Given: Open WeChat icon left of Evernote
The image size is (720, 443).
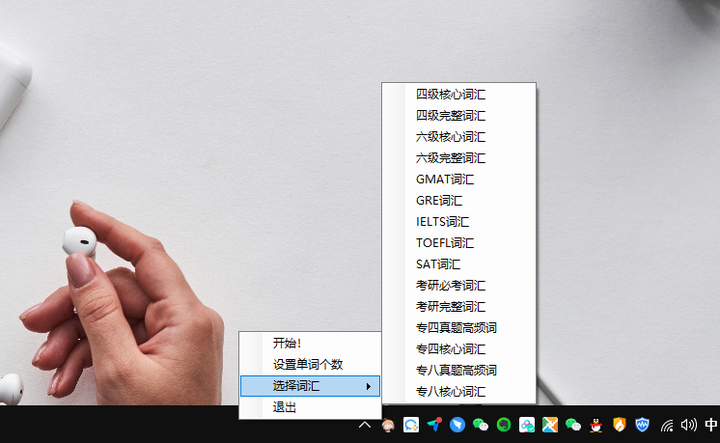Looking at the screenshot, I should click(x=480, y=425).
